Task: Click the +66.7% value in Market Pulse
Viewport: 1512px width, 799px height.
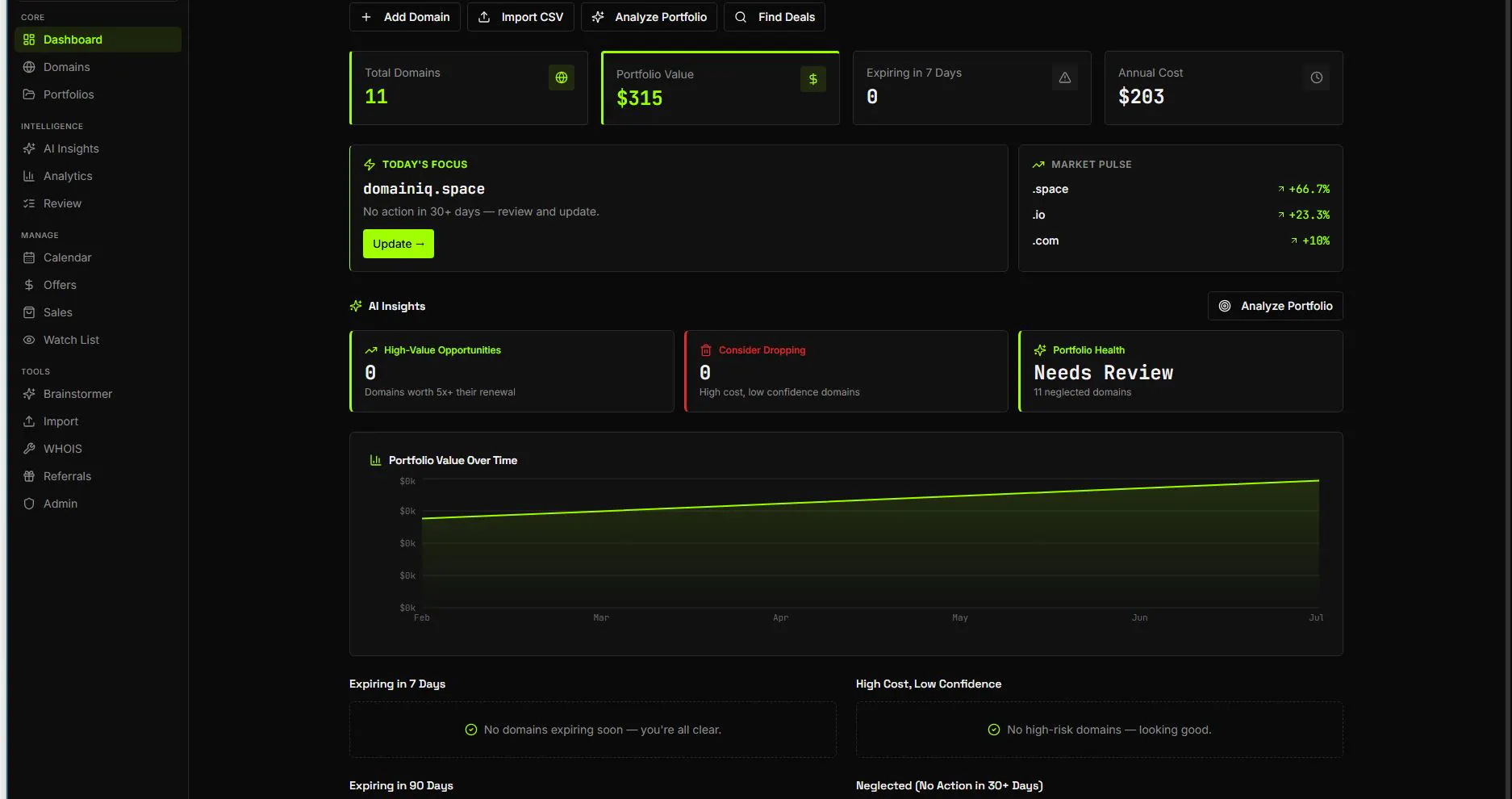Action: 1309,189
